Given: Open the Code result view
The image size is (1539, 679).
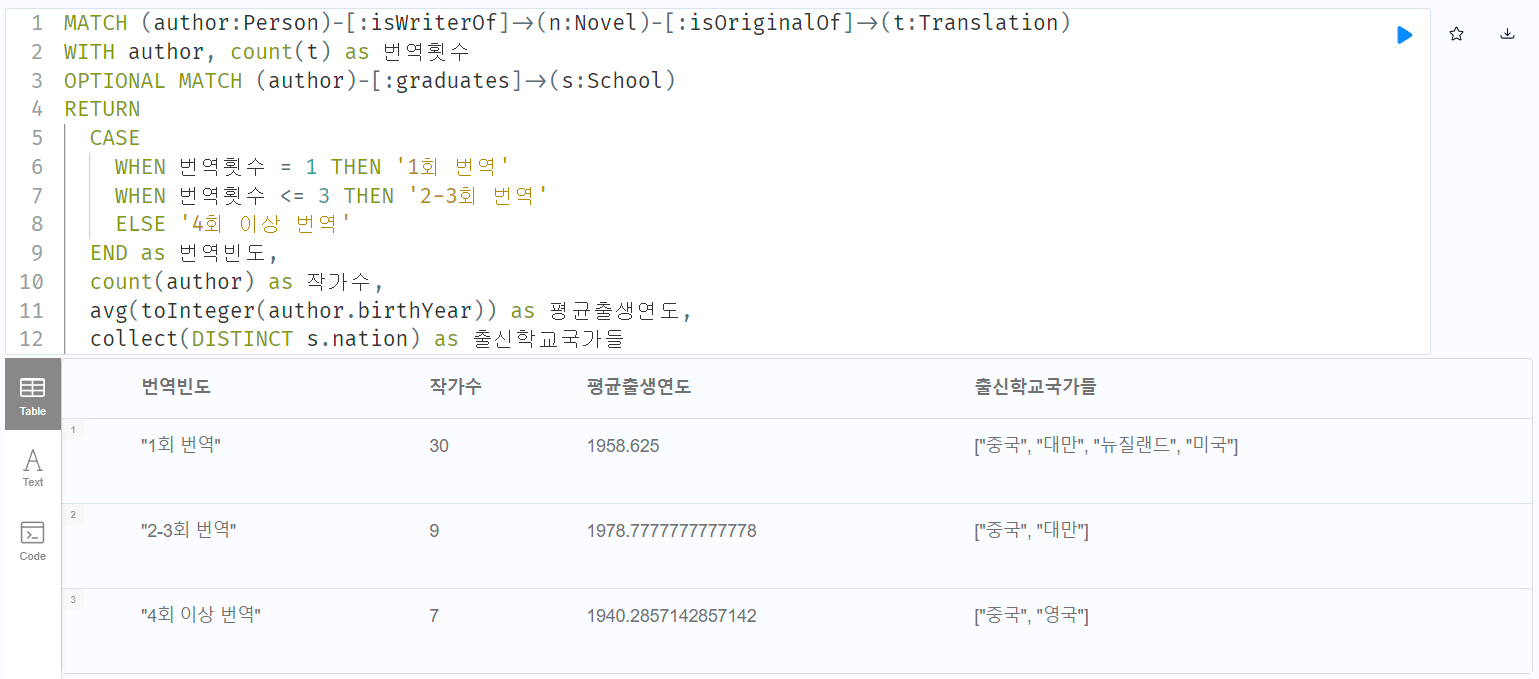Looking at the screenshot, I should click(33, 541).
